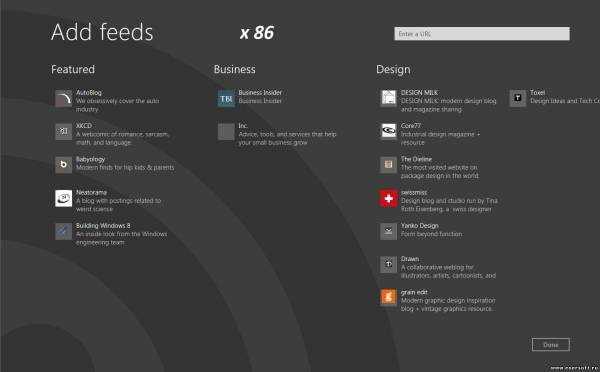Click the Babyology feed title
The height and width of the screenshot is (372, 600).
click(90, 159)
